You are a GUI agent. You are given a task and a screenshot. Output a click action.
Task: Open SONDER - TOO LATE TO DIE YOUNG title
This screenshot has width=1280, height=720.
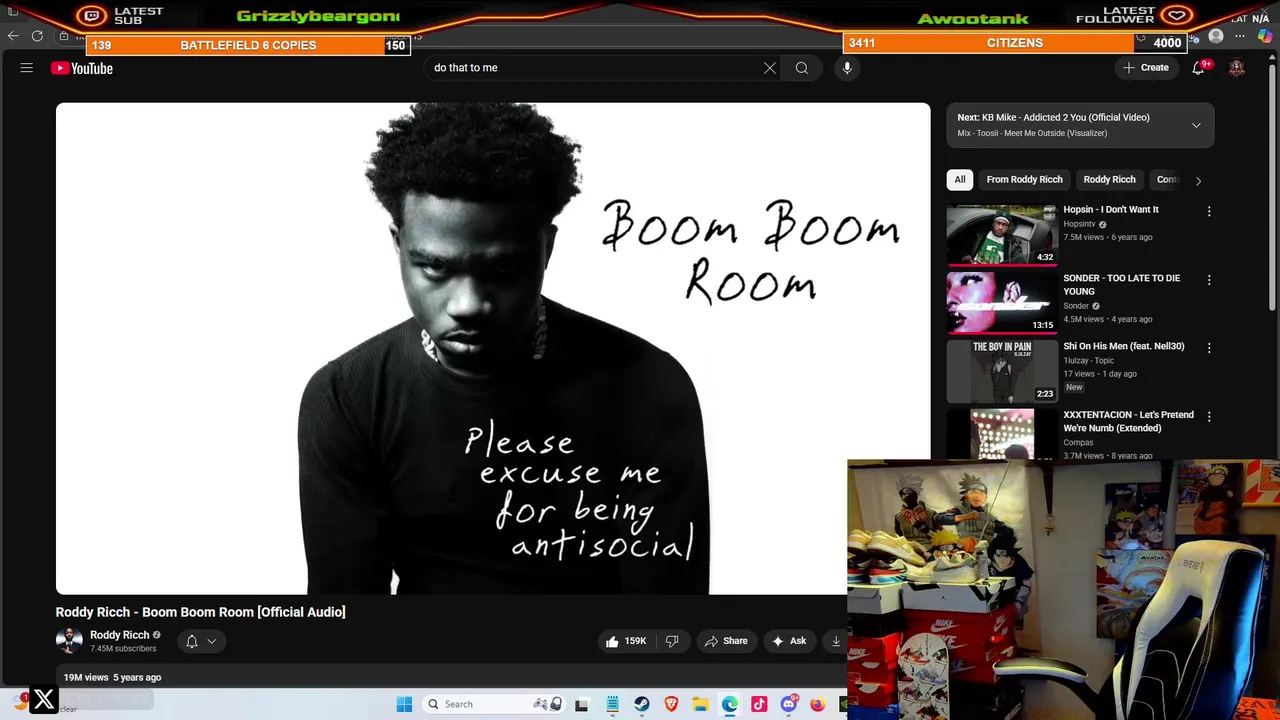point(1121,285)
